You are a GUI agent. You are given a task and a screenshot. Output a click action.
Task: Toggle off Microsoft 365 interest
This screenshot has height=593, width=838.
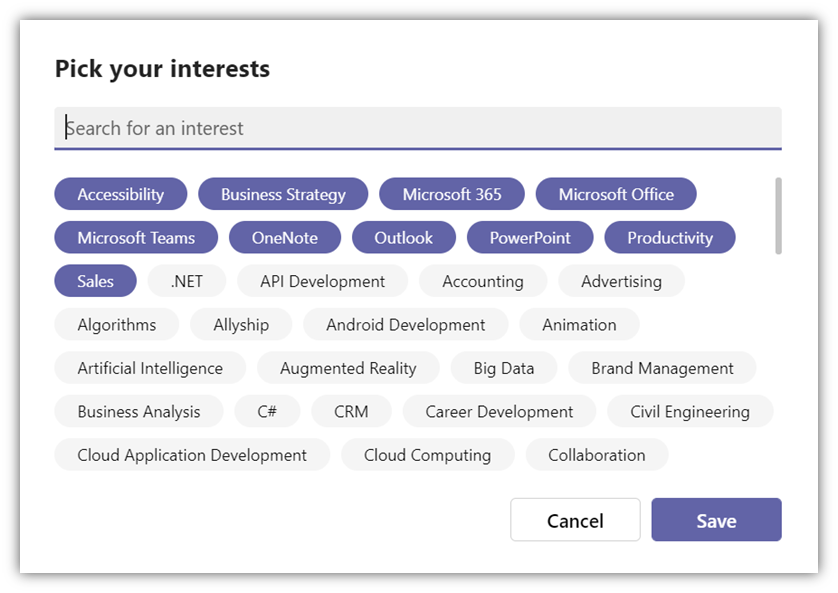pyautogui.click(x=452, y=194)
